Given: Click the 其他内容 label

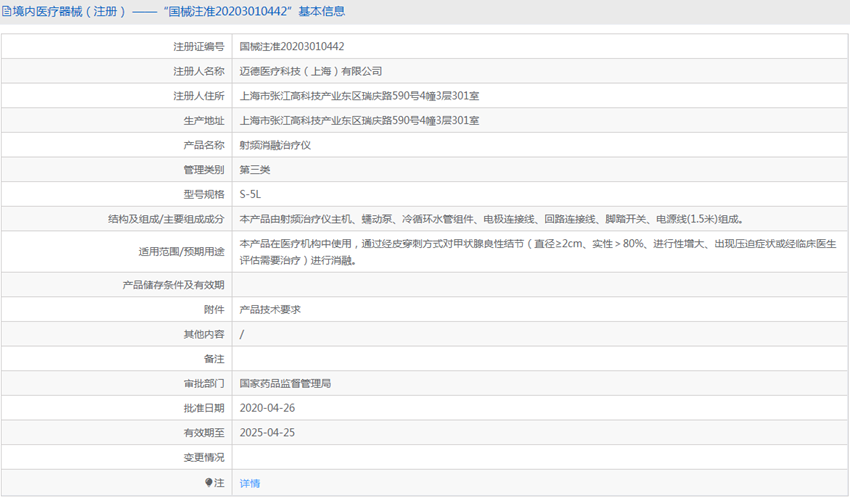Looking at the screenshot, I should tap(204, 334).
